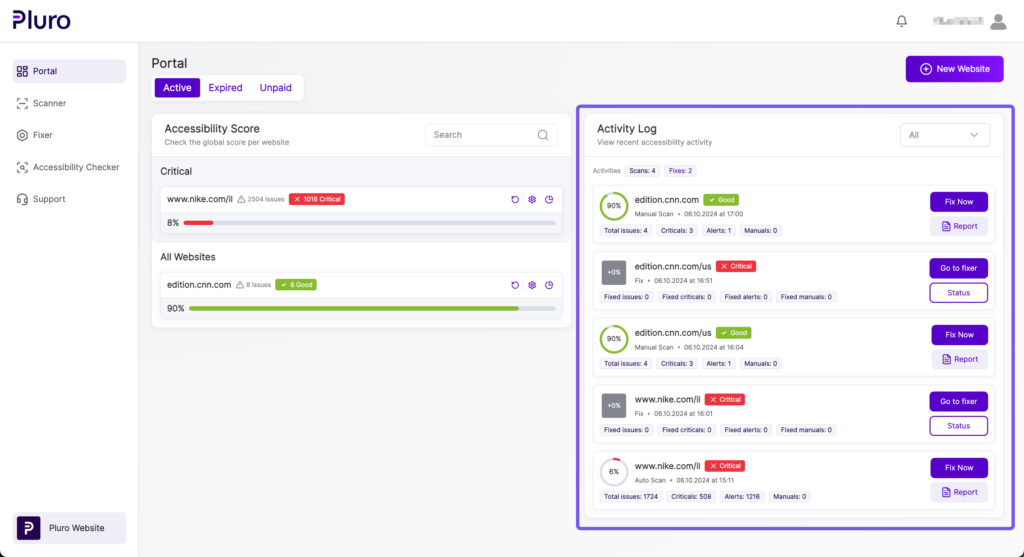1024x557 pixels.
Task: Go to Accessibility Checker in sidebar
Action: [x=75, y=167]
